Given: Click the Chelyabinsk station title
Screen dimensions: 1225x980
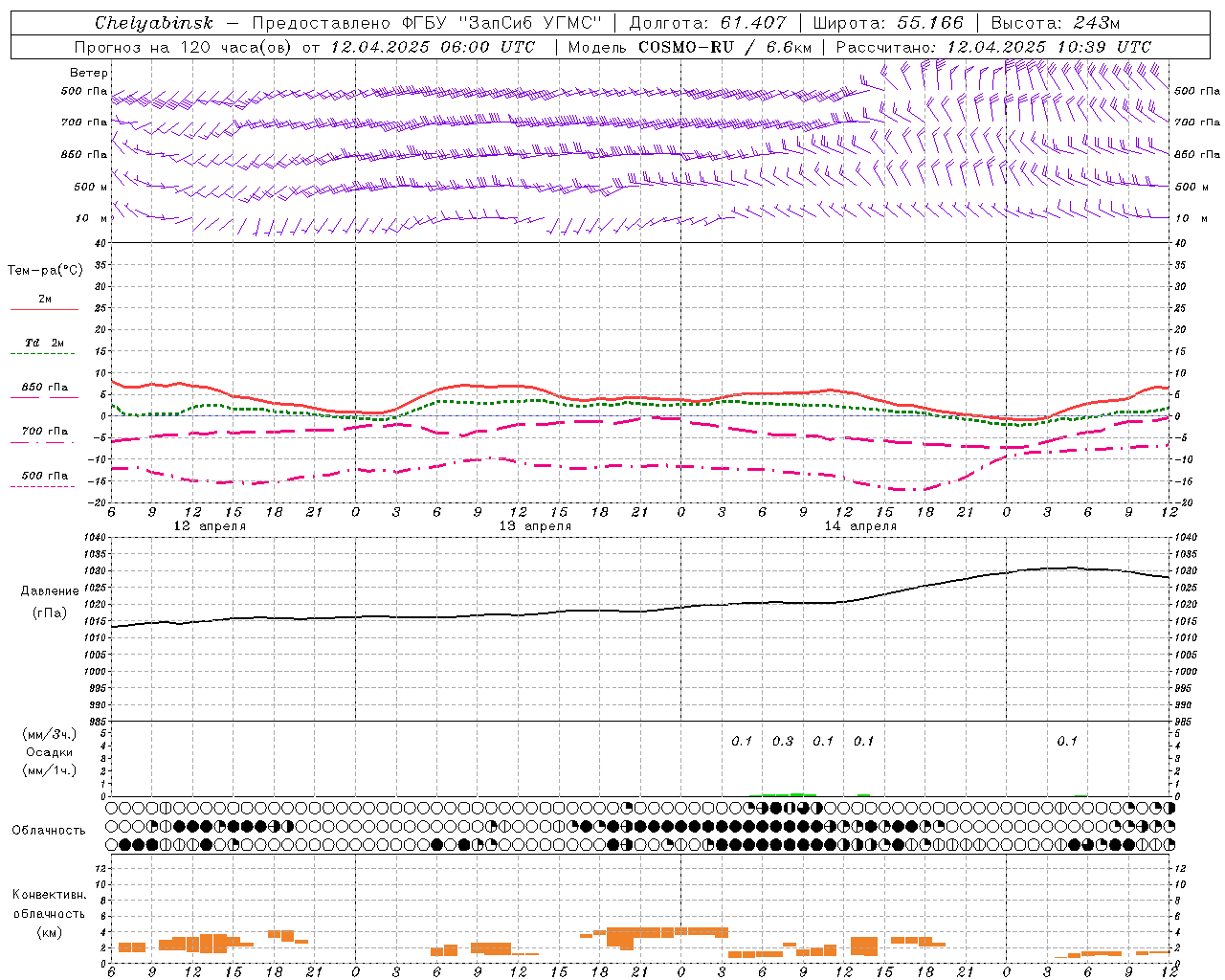Looking at the screenshot, I should tap(154, 23).
